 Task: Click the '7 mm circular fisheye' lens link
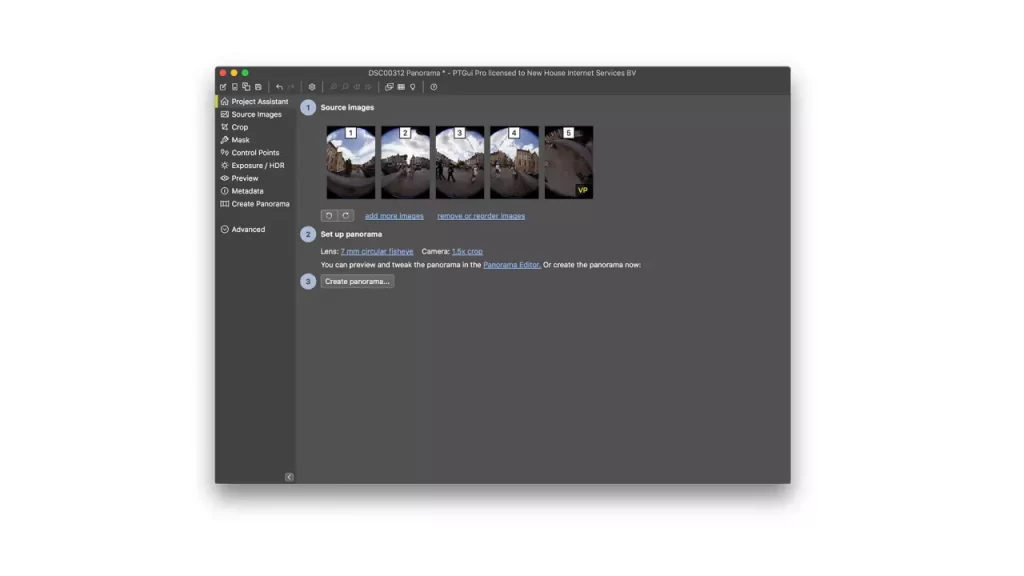click(377, 251)
